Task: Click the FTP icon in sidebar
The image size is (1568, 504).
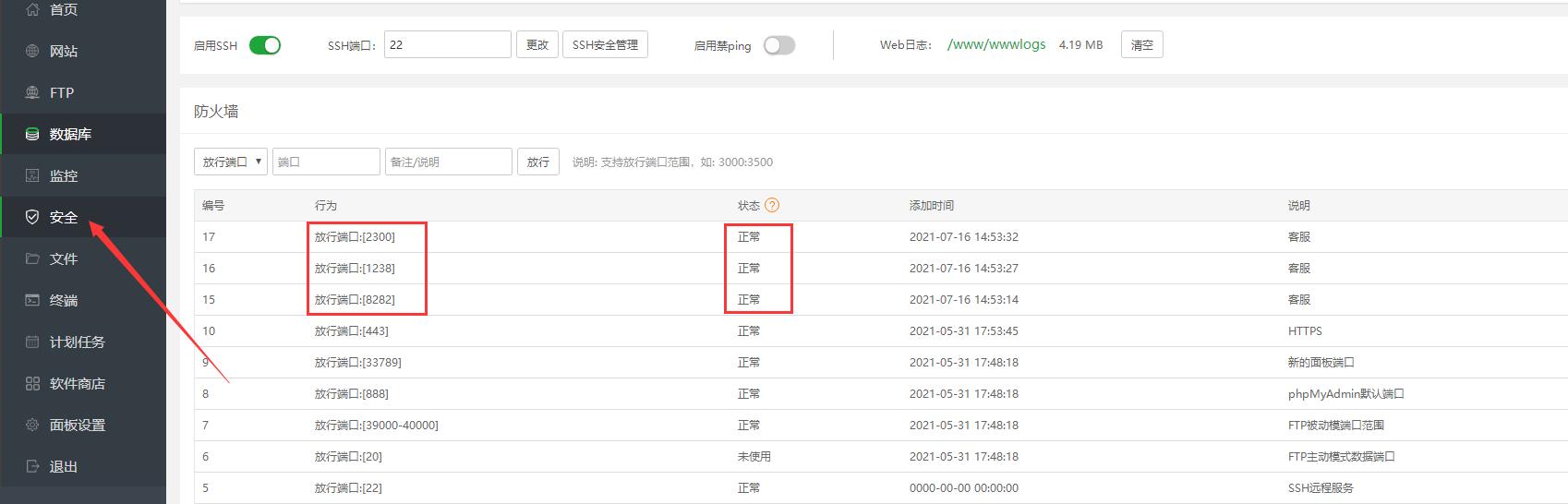Action: [32, 92]
